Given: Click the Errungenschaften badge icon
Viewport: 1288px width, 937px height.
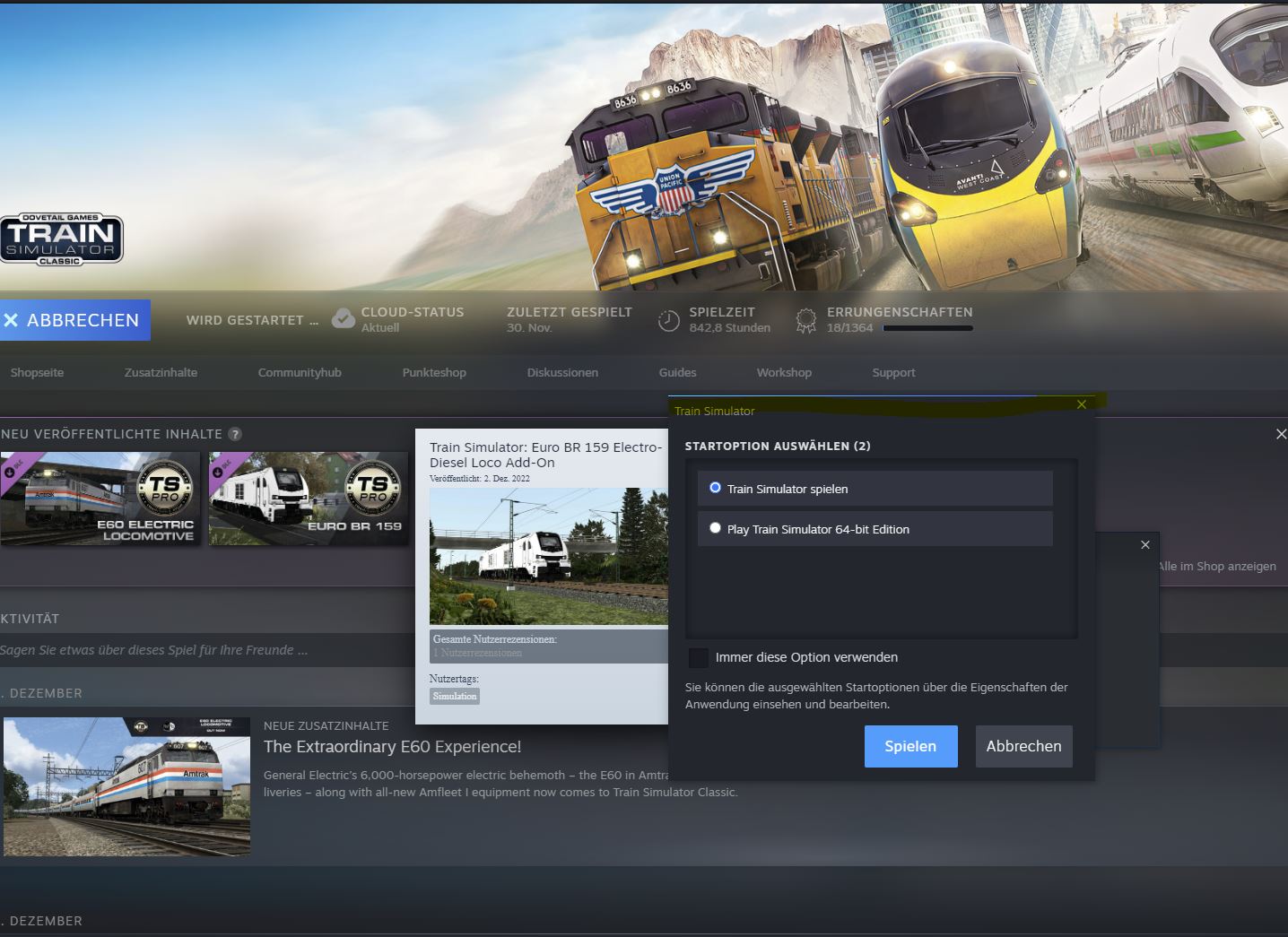Looking at the screenshot, I should pyautogui.click(x=806, y=320).
